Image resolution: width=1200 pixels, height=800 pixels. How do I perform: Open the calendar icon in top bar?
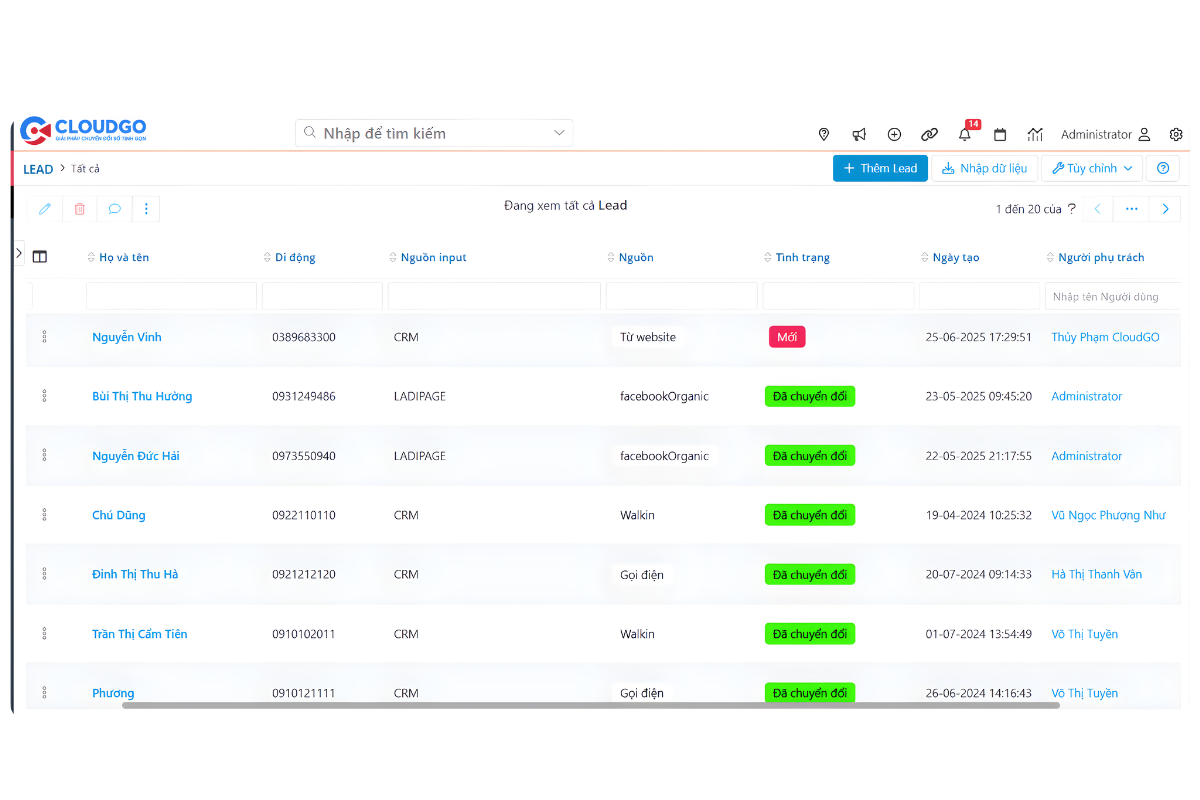pos(1000,134)
